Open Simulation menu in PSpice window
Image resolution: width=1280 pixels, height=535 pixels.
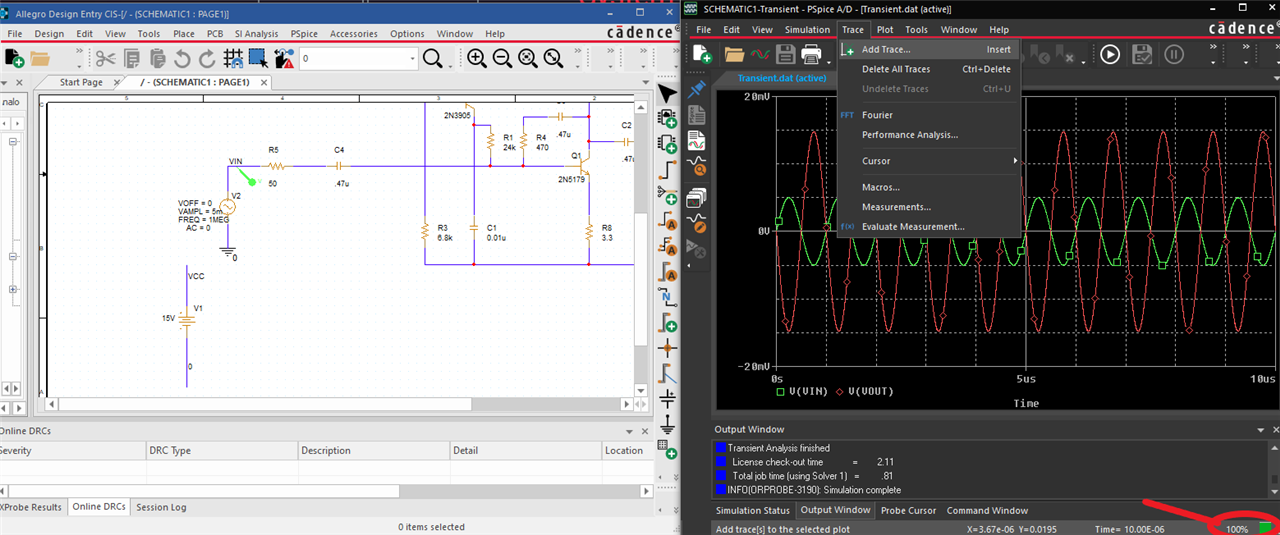point(807,29)
